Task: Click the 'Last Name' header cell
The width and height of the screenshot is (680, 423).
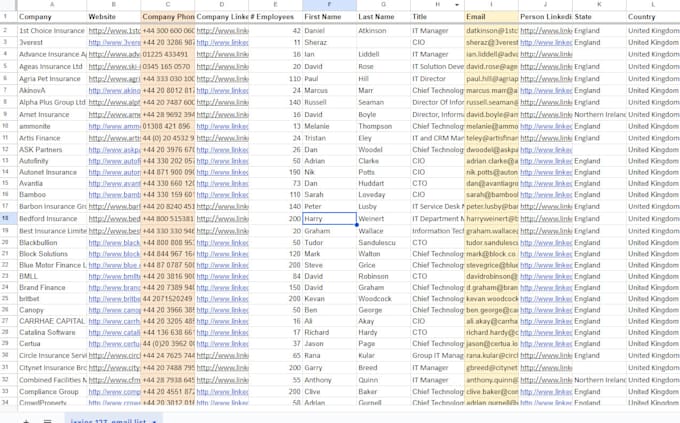Action: [x=383, y=17]
